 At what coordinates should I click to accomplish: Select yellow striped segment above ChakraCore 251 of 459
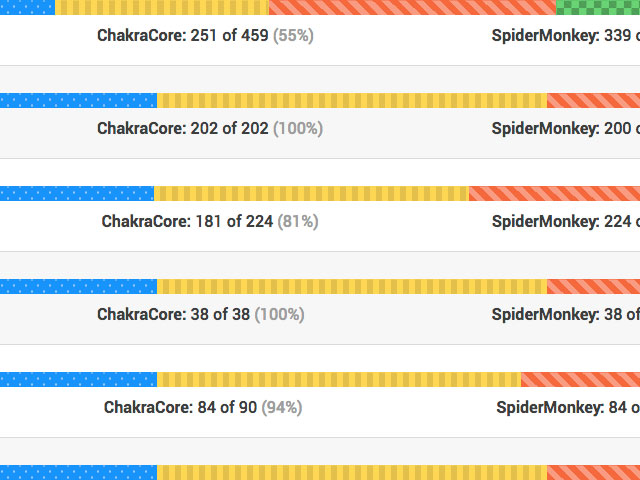pos(162,7)
